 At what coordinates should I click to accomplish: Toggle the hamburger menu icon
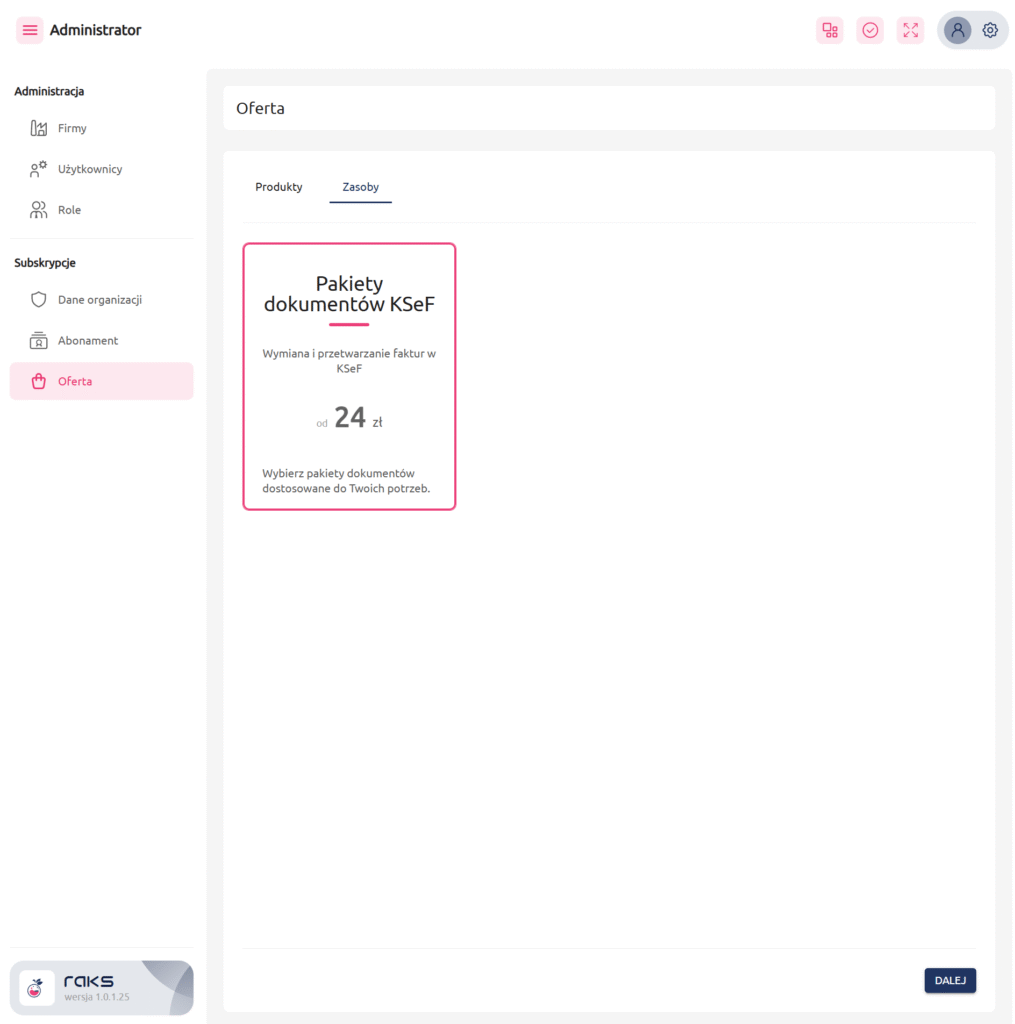[30, 30]
